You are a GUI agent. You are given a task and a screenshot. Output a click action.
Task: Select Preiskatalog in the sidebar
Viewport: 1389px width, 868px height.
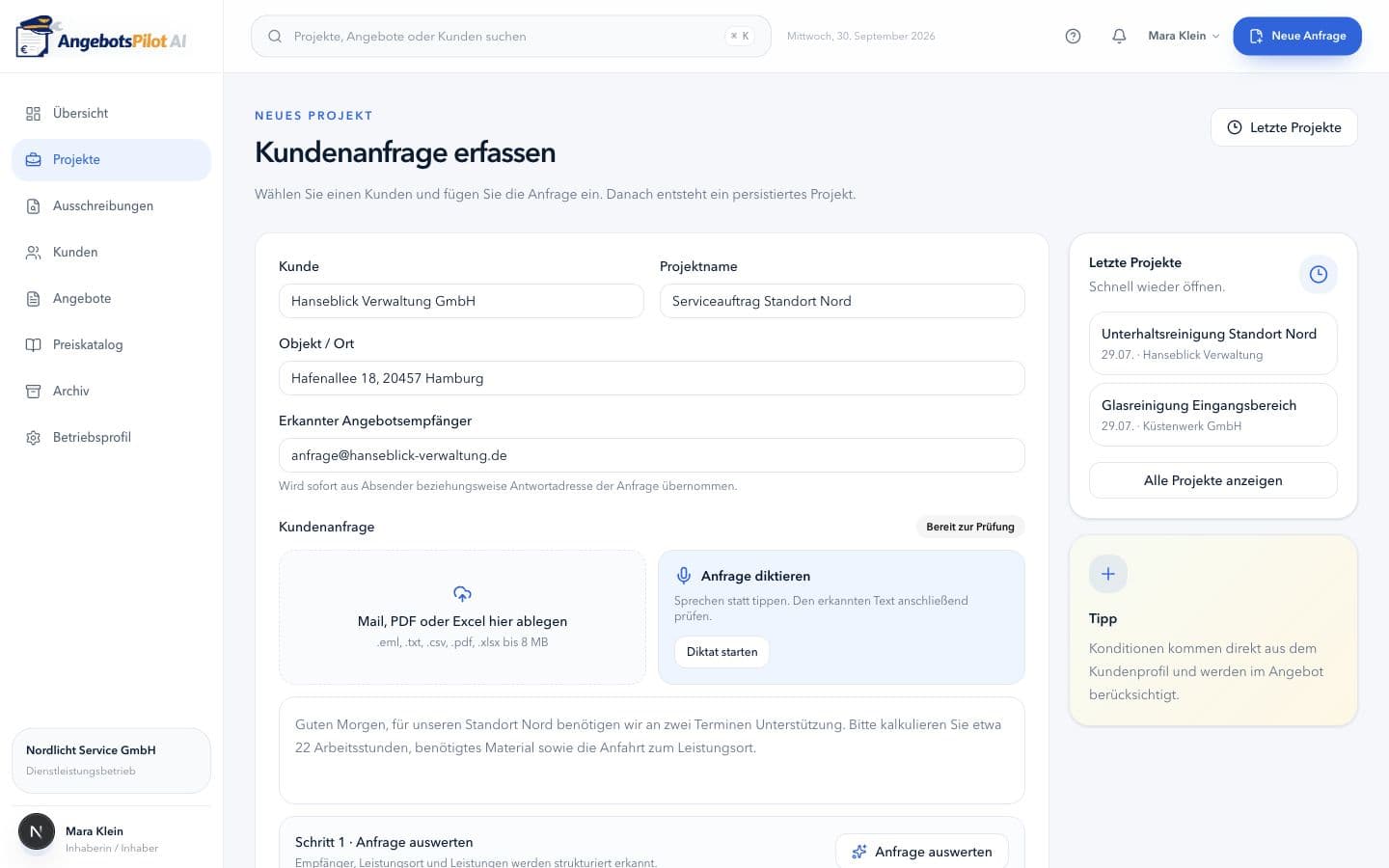point(111,345)
